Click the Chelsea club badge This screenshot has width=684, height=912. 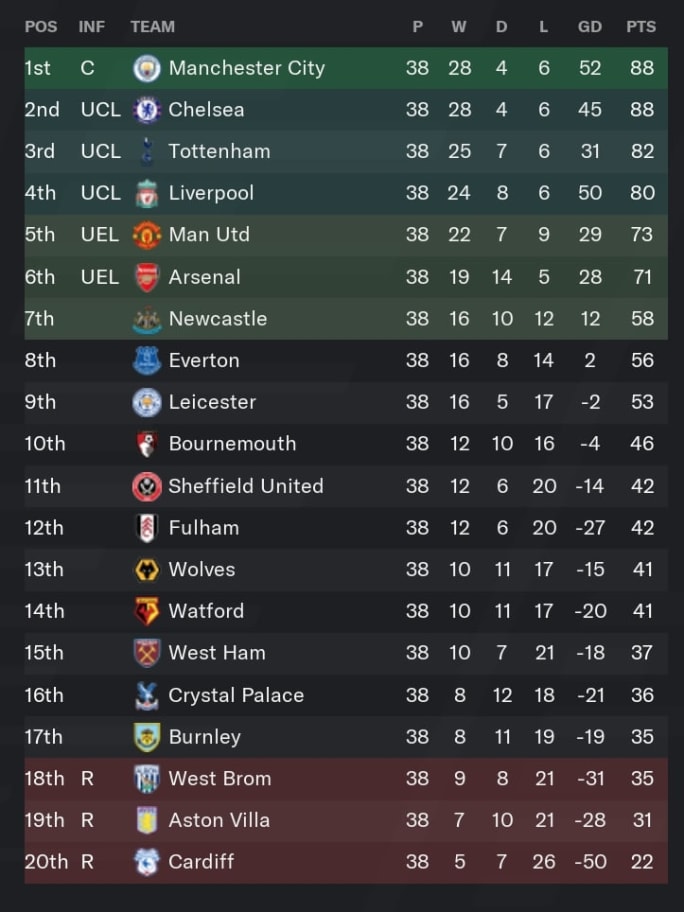pos(147,110)
